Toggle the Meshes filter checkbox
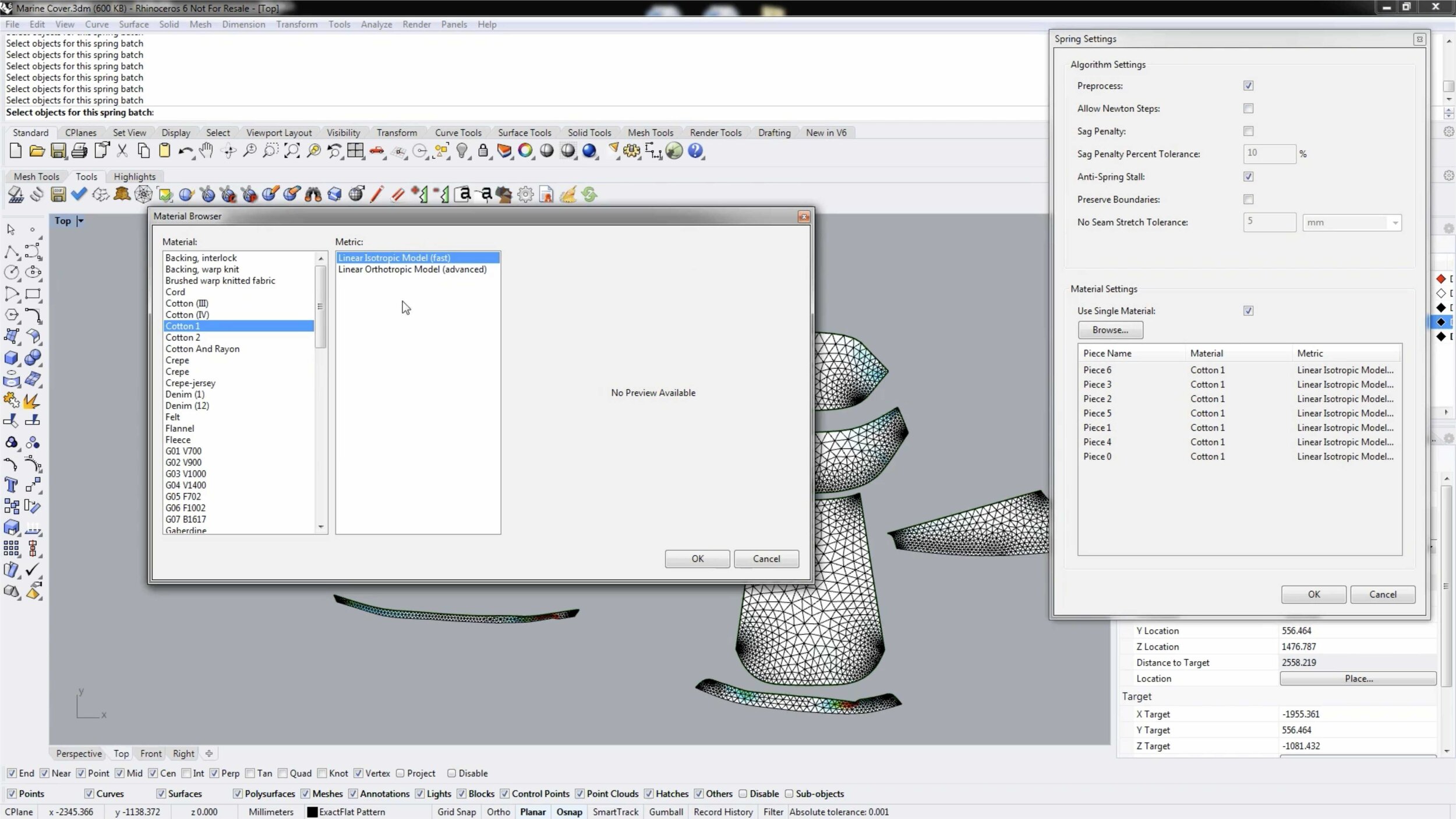The width and height of the screenshot is (1456, 819). (x=305, y=793)
